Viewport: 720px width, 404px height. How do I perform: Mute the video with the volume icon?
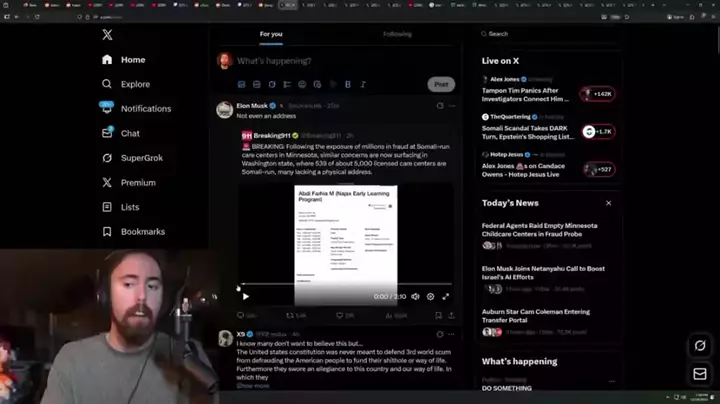coord(415,296)
